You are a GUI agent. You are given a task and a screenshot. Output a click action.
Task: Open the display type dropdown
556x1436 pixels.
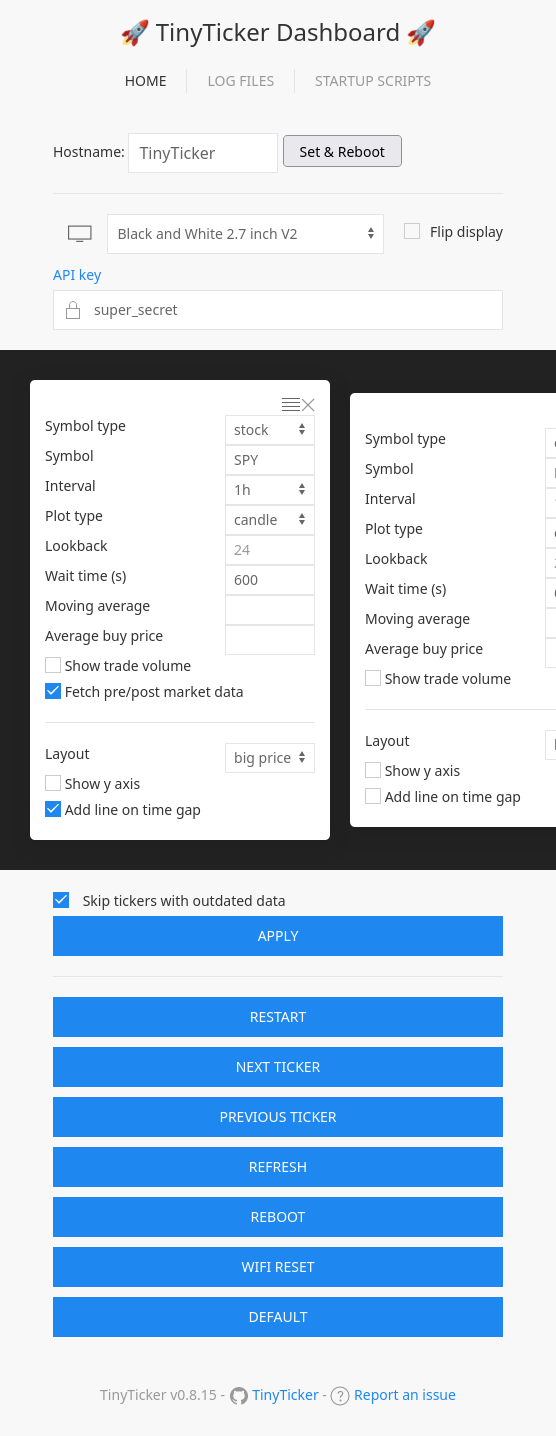245,234
